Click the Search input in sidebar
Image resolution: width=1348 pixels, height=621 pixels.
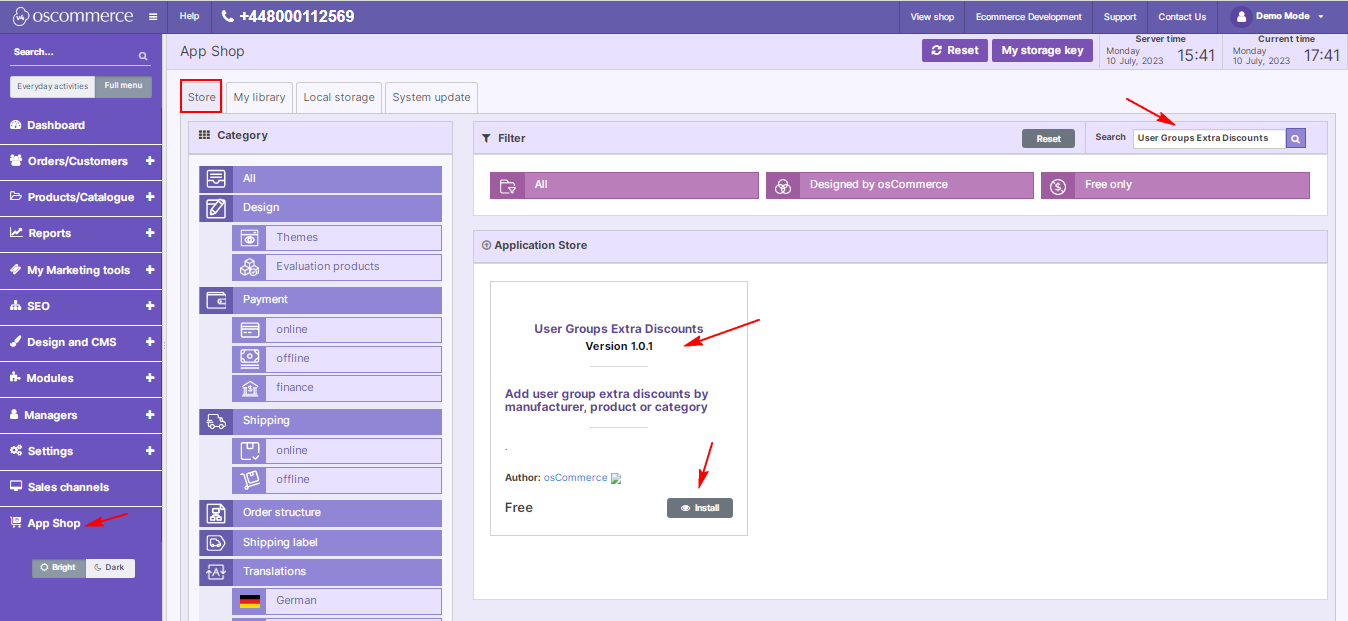tap(74, 52)
